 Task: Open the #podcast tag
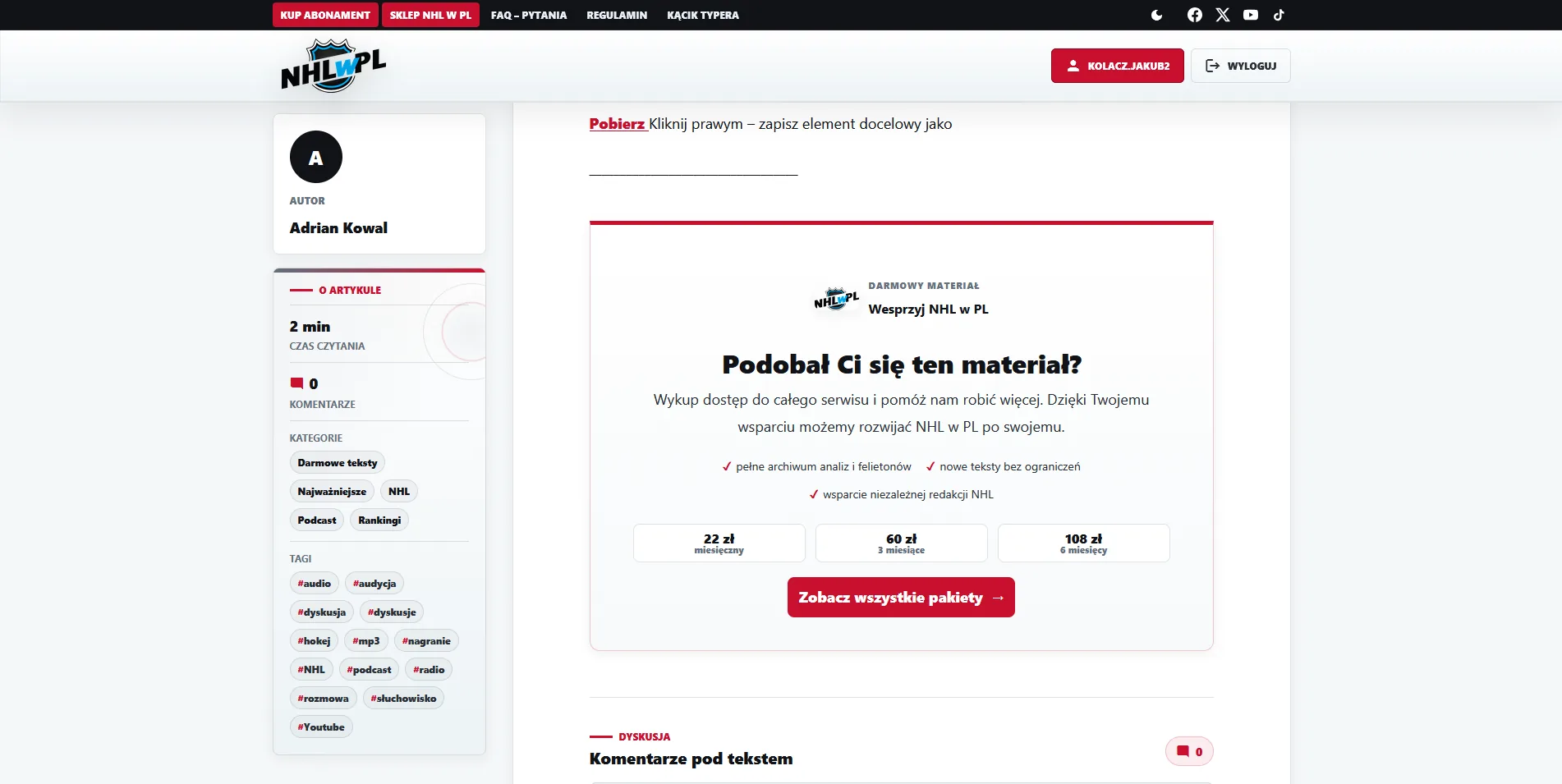point(369,670)
